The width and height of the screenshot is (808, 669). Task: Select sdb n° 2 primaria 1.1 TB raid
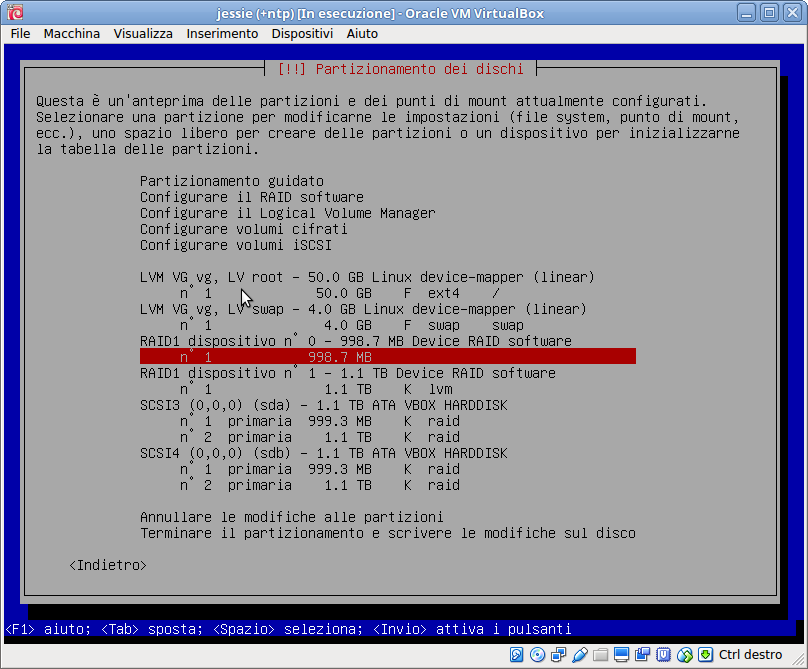pos(319,485)
